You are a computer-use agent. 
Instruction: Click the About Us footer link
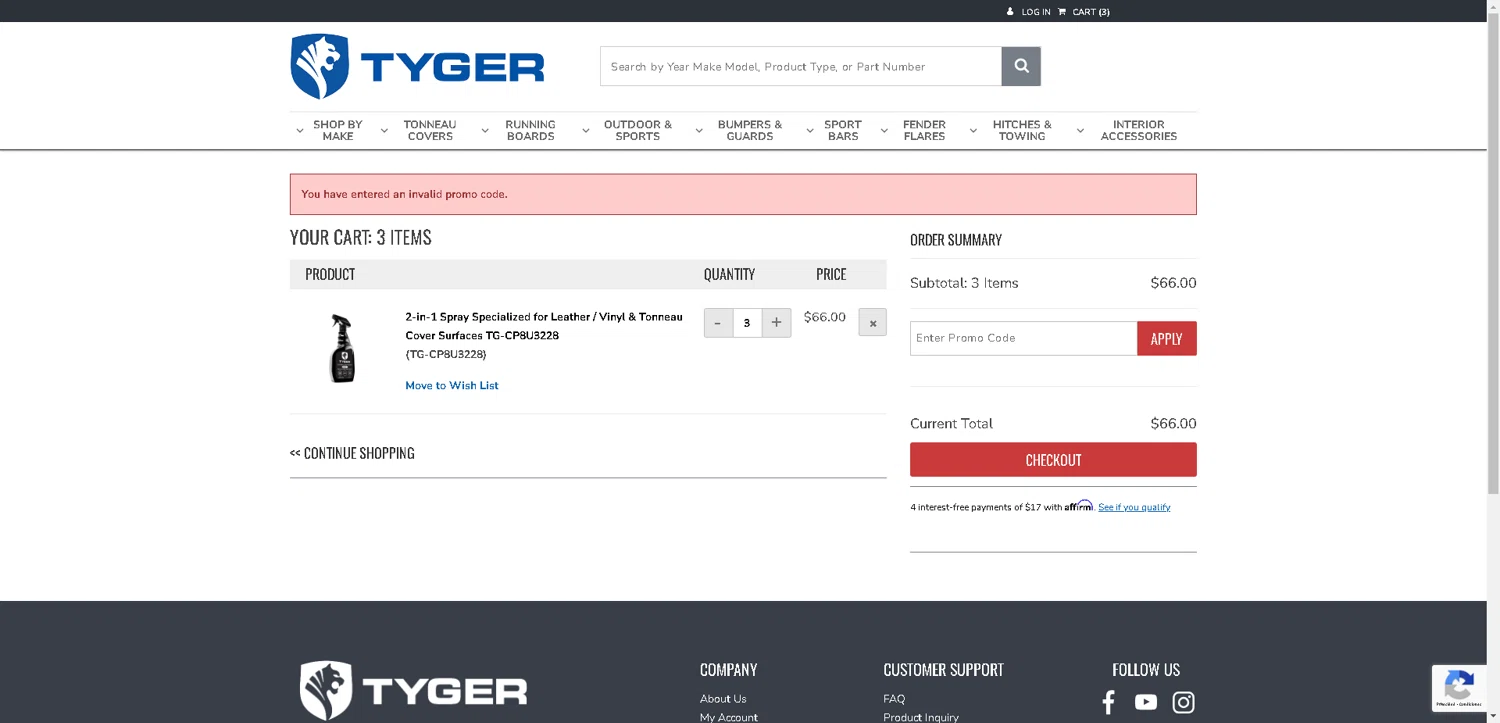[723, 699]
